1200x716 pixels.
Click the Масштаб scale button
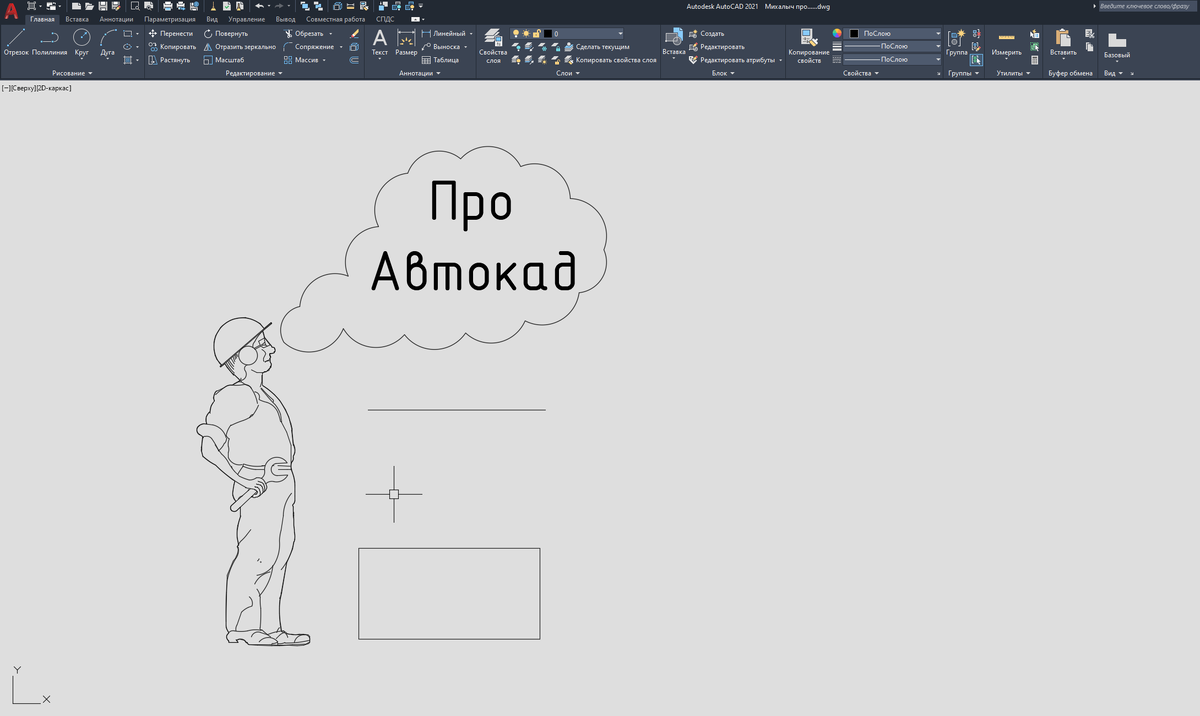pyautogui.click(x=222, y=60)
